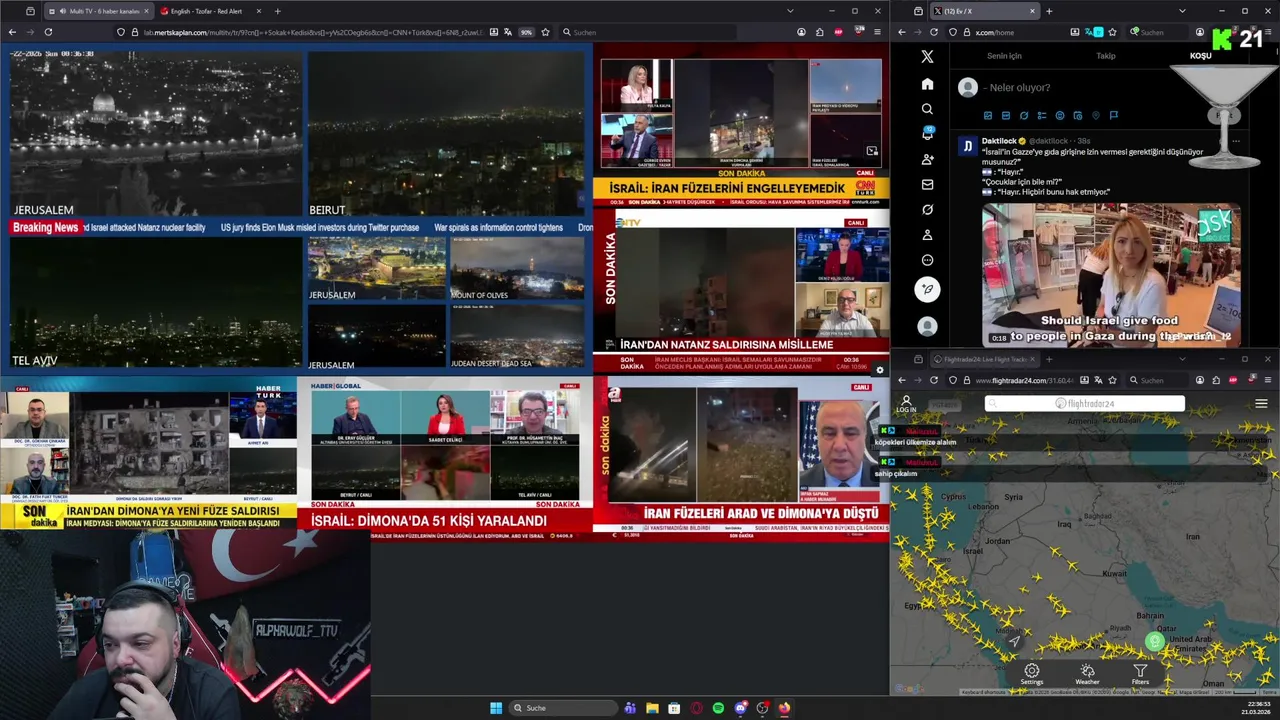
Task: Open the X Home icon in sidebar
Action: point(927,84)
